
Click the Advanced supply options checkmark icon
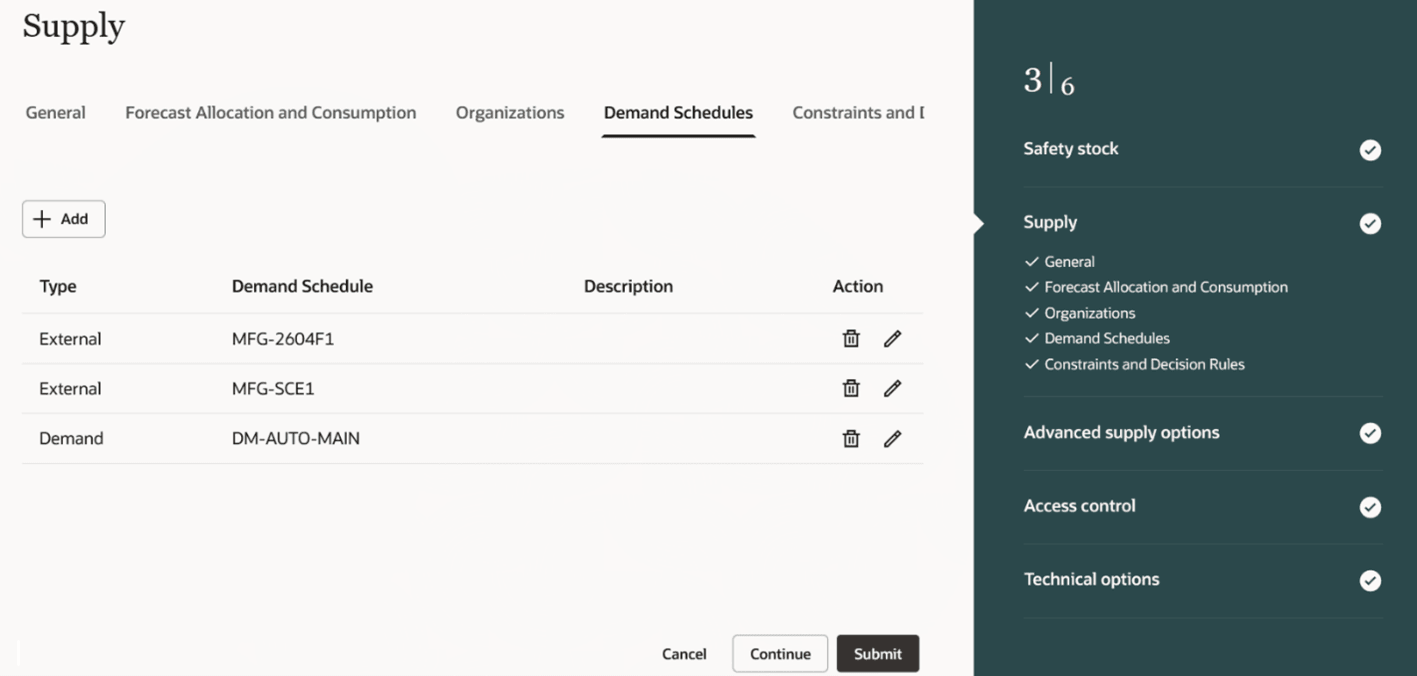tap(1370, 433)
